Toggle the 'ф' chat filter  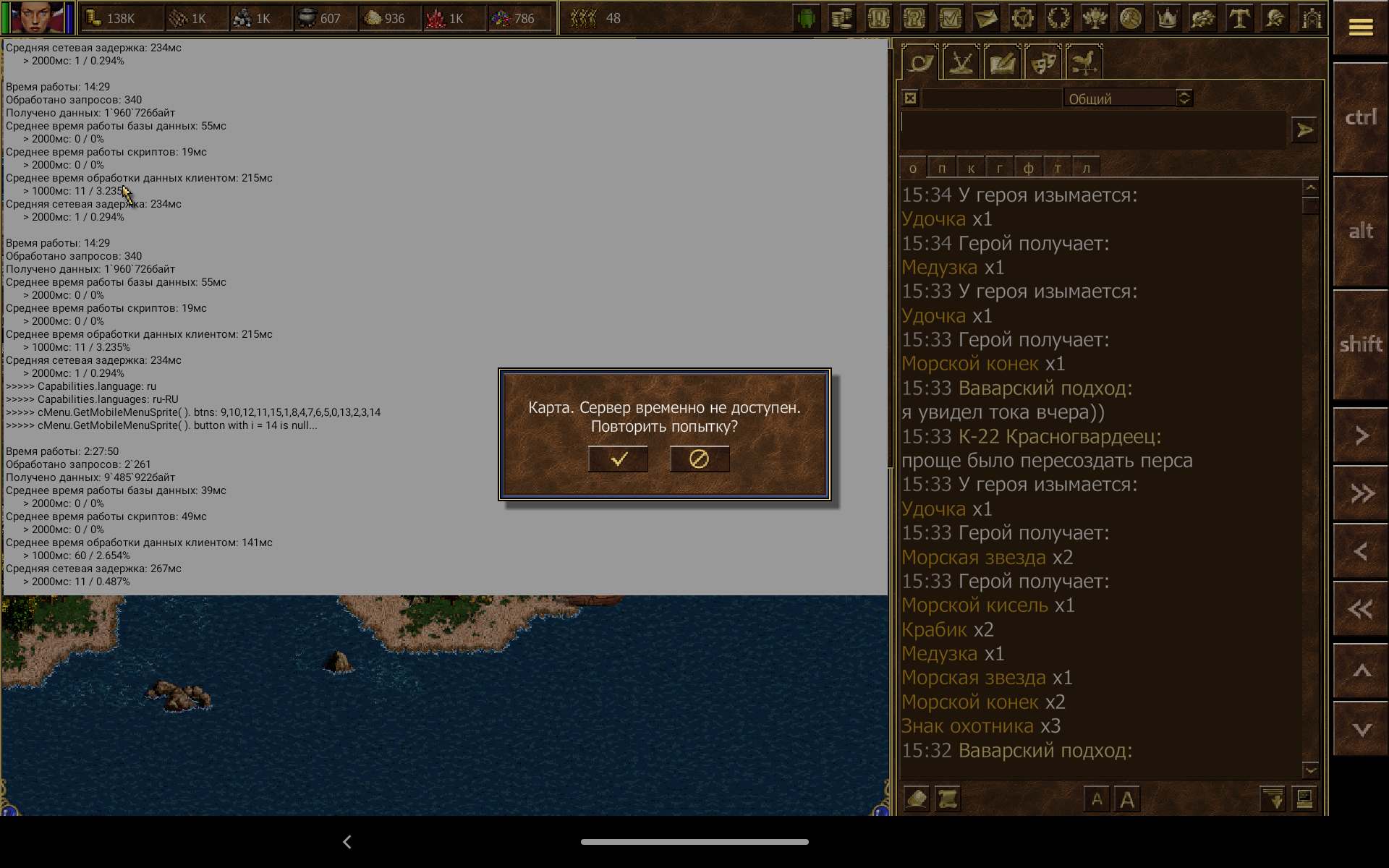click(x=1028, y=169)
